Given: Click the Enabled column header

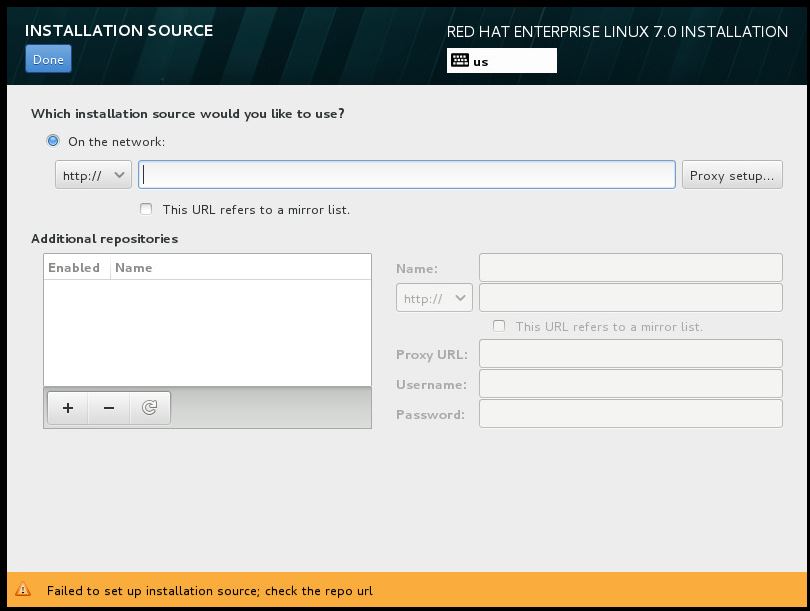Looking at the screenshot, I should [x=75, y=267].
